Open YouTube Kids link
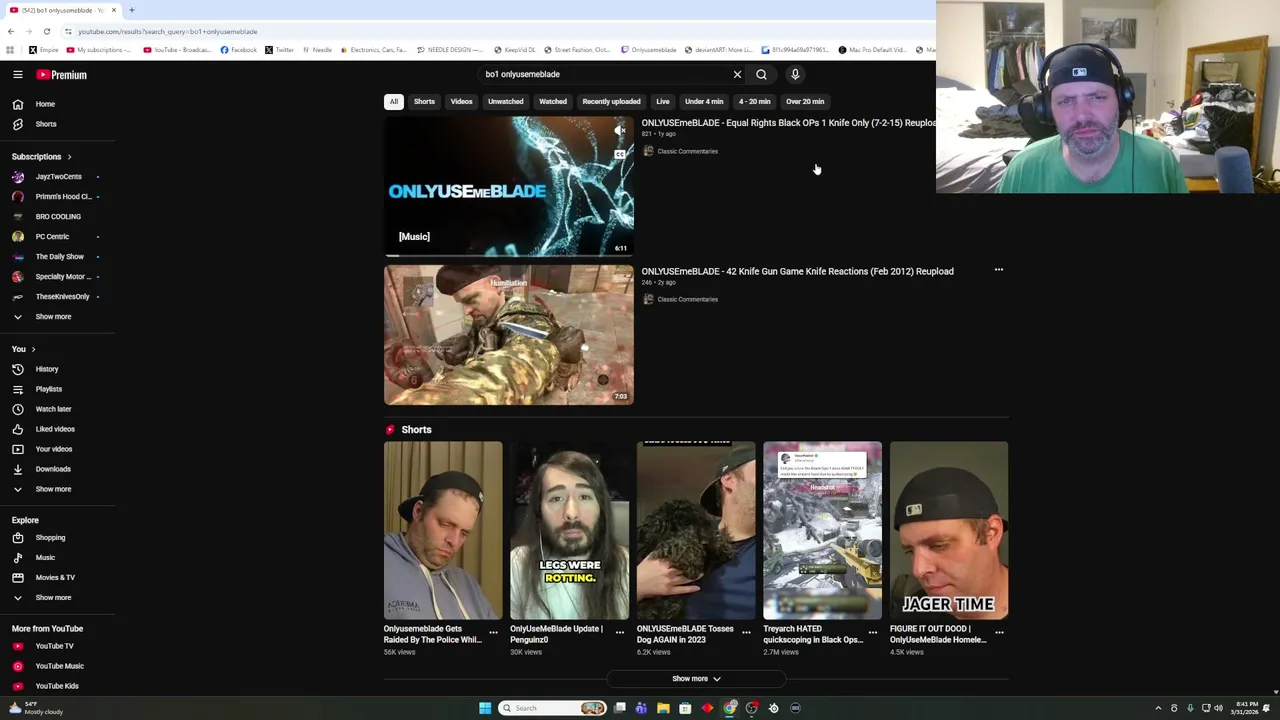 (56, 686)
